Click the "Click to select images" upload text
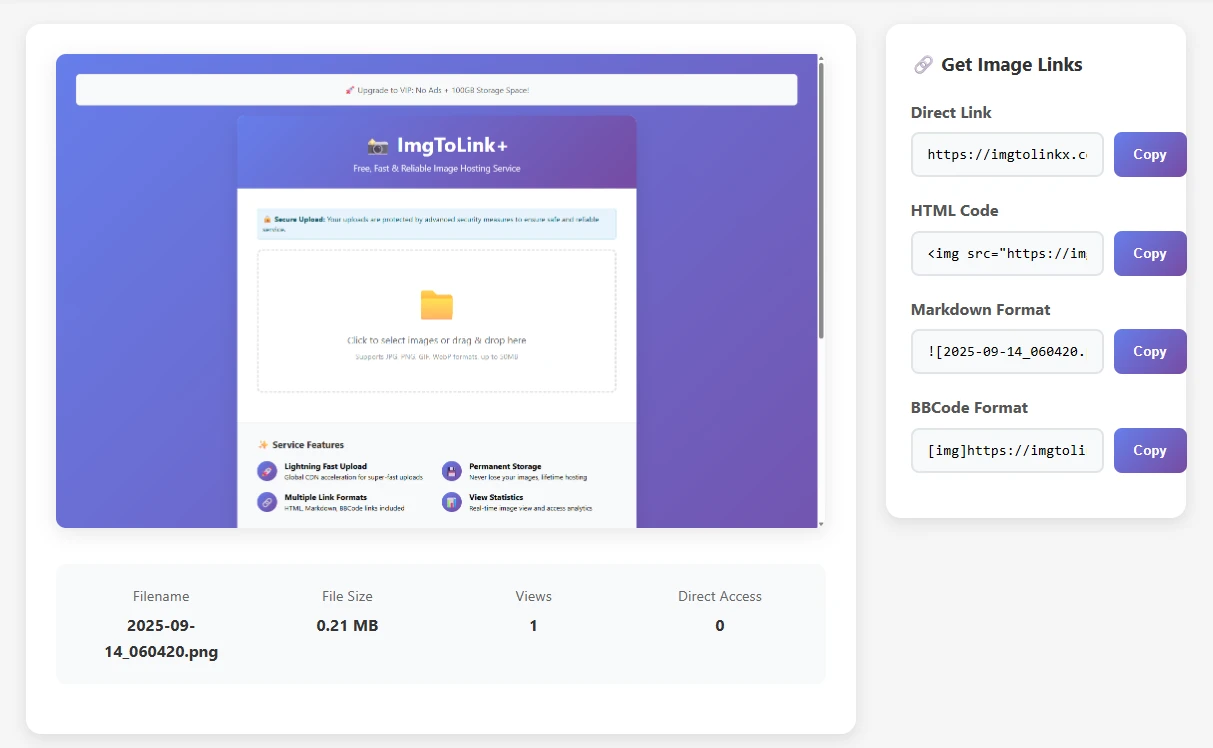Image resolution: width=1213 pixels, height=748 pixels. click(436, 340)
